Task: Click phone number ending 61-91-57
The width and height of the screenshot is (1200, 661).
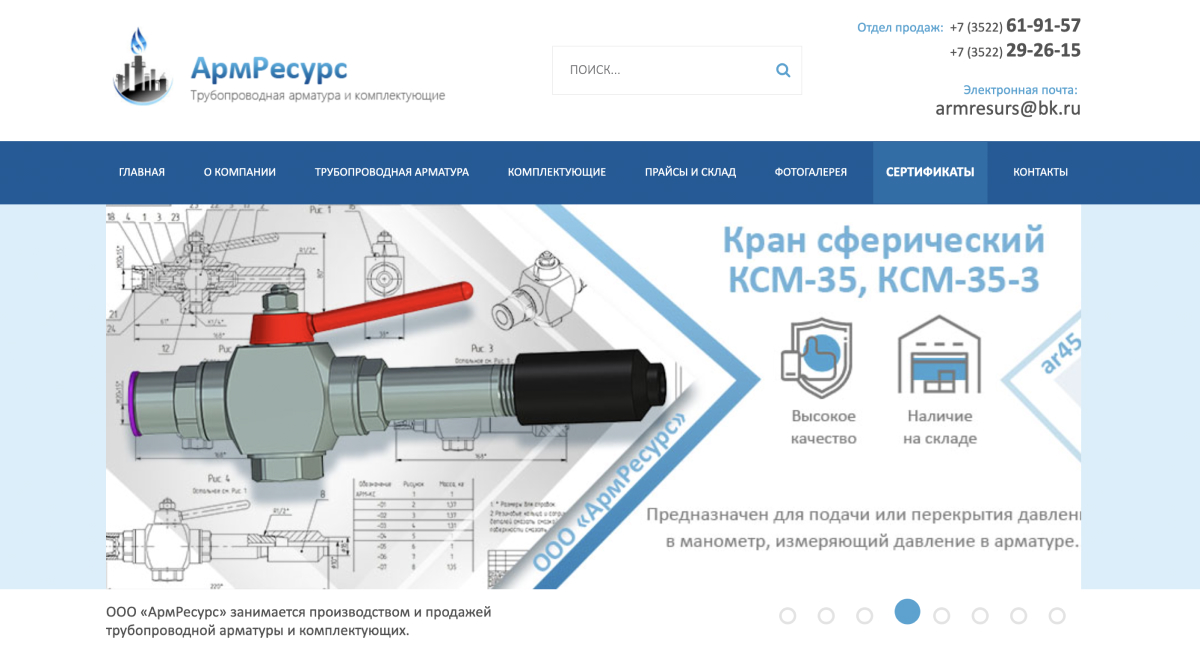Action: pos(1015,26)
